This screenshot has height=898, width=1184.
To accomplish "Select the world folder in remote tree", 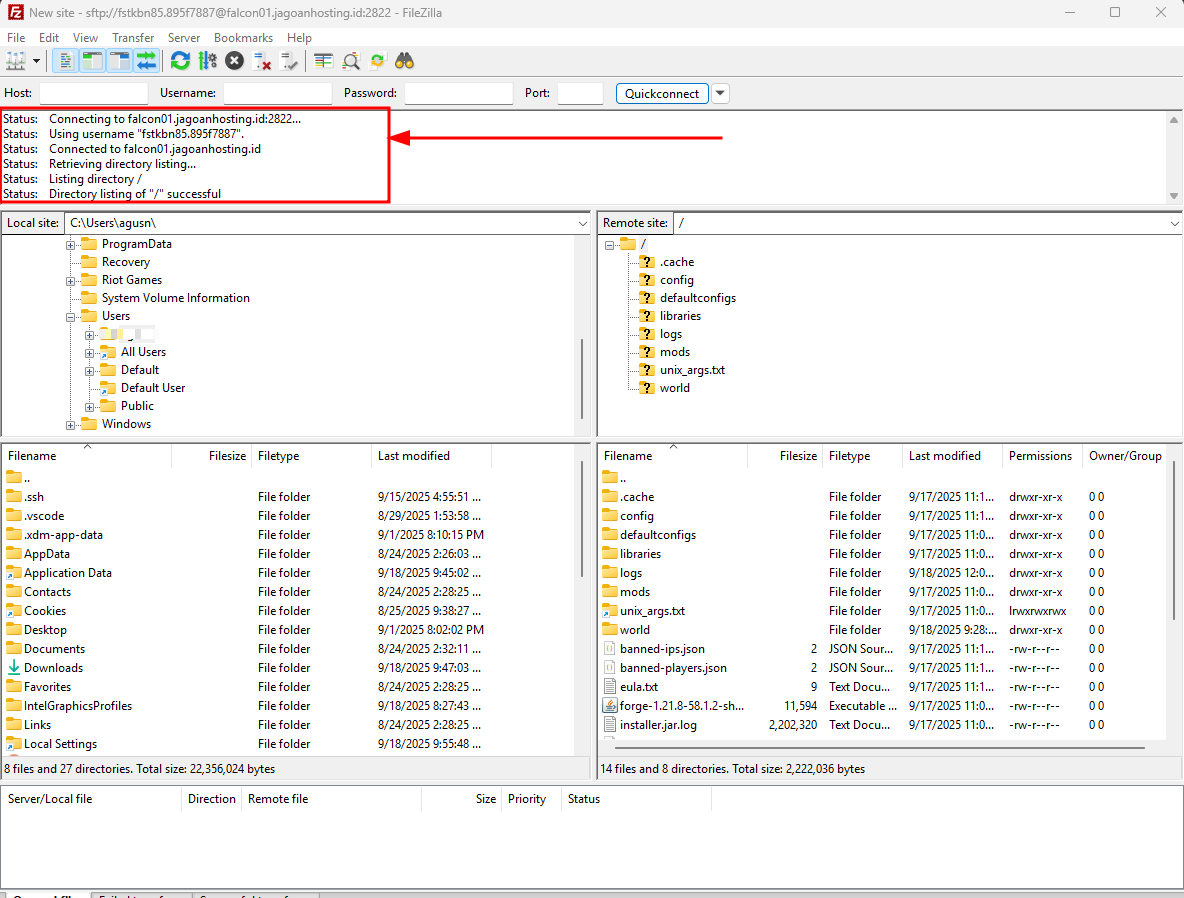I will click(x=674, y=388).
